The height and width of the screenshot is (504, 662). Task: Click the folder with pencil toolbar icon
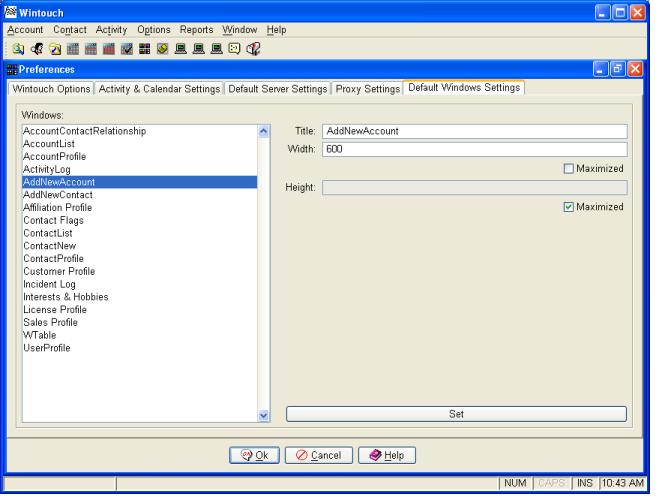coord(55,49)
